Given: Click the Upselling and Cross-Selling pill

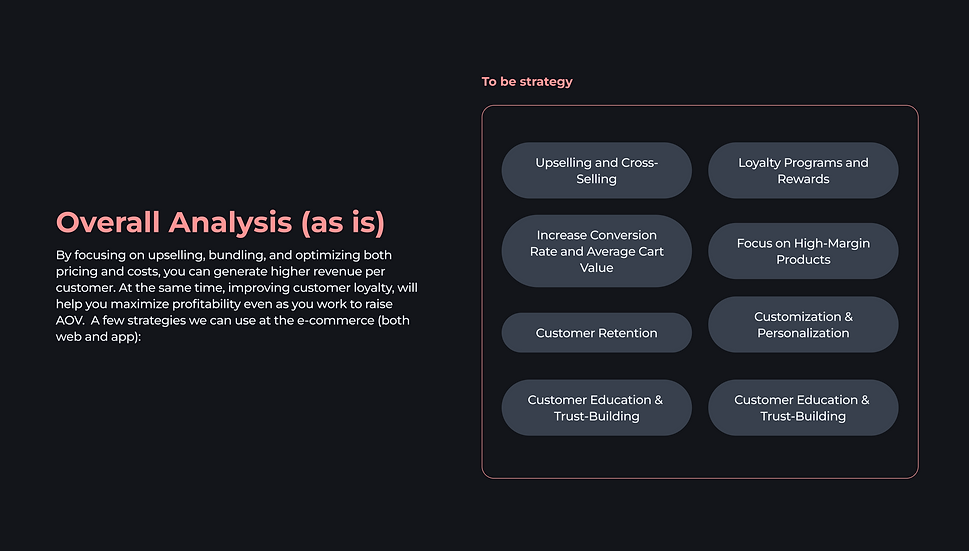Looking at the screenshot, I should click(596, 170).
